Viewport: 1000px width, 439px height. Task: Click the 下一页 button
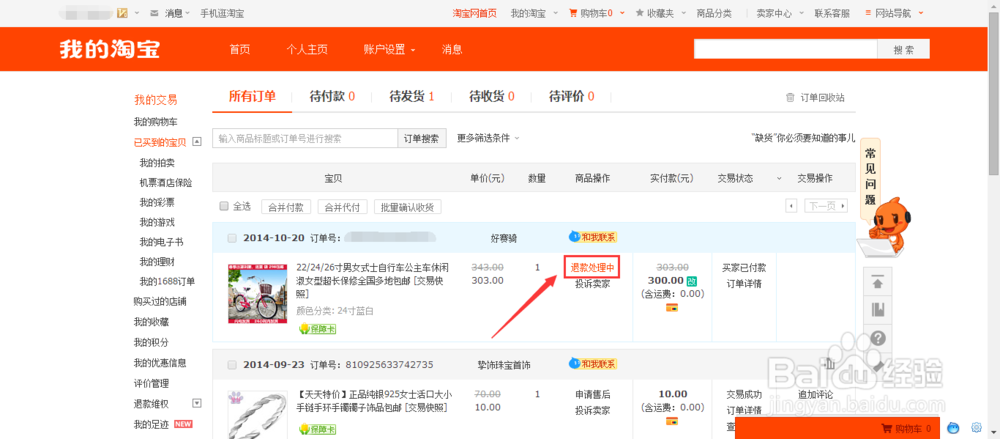tap(826, 206)
